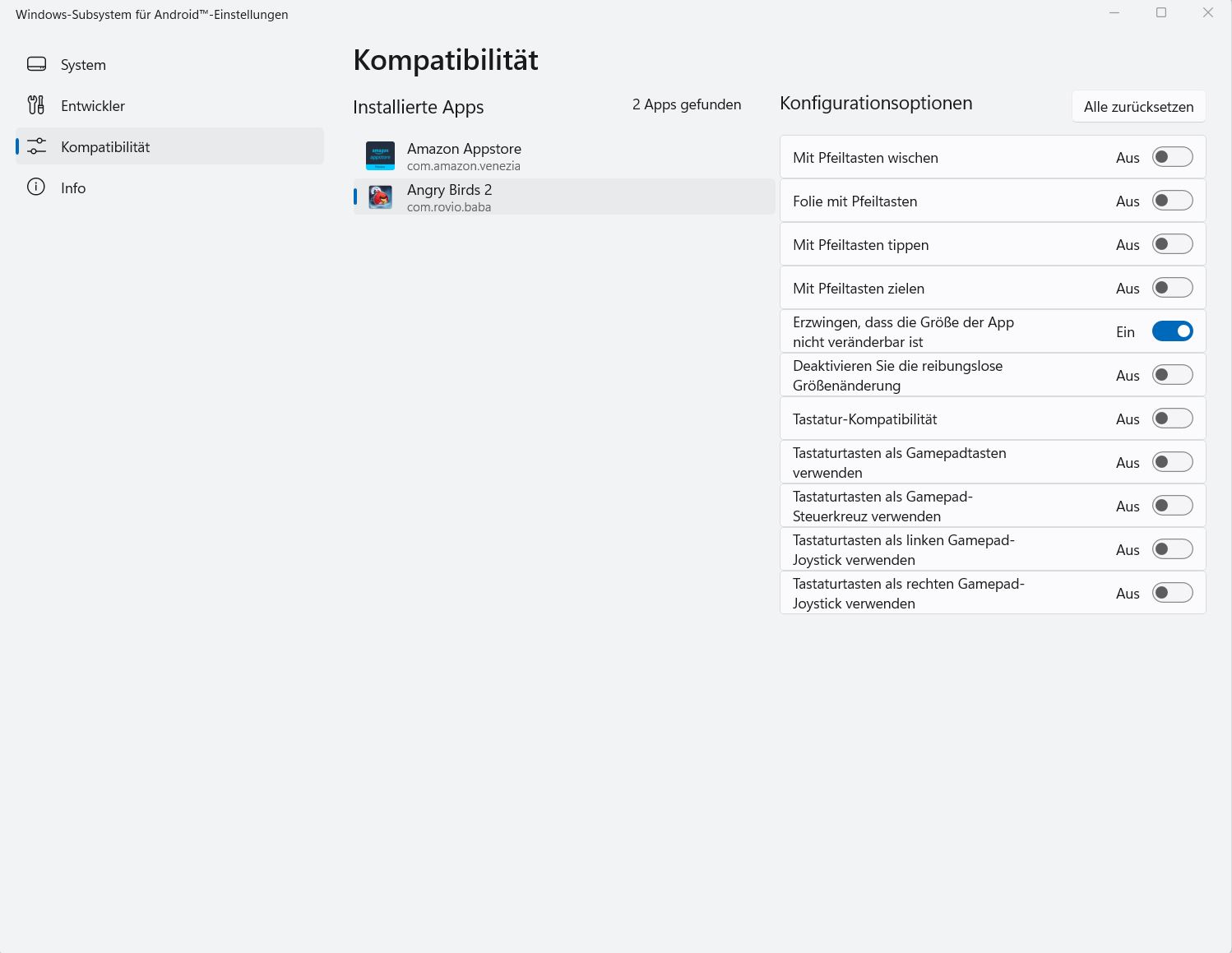Turn off 'Erzwingen, dass die Größe' toggle
Image resolution: width=1232 pixels, height=953 pixels.
pos(1172,331)
